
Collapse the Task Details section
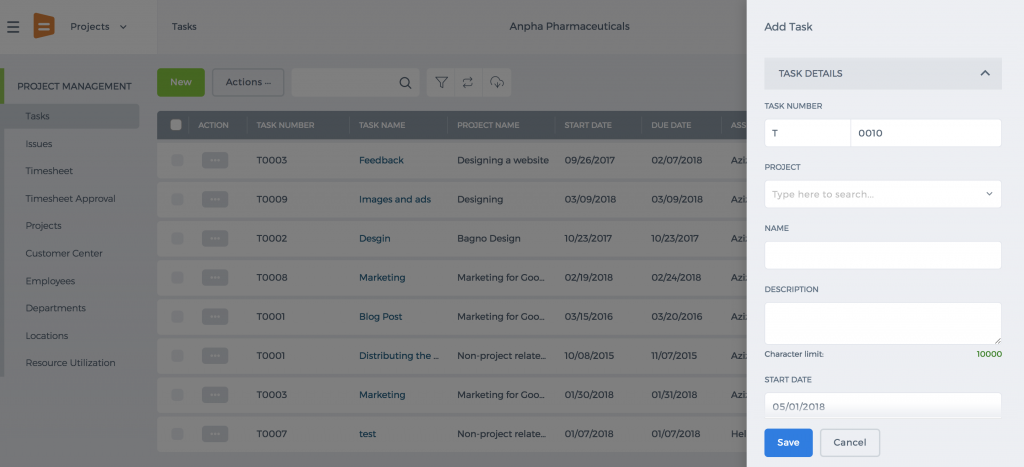(x=985, y=73)
